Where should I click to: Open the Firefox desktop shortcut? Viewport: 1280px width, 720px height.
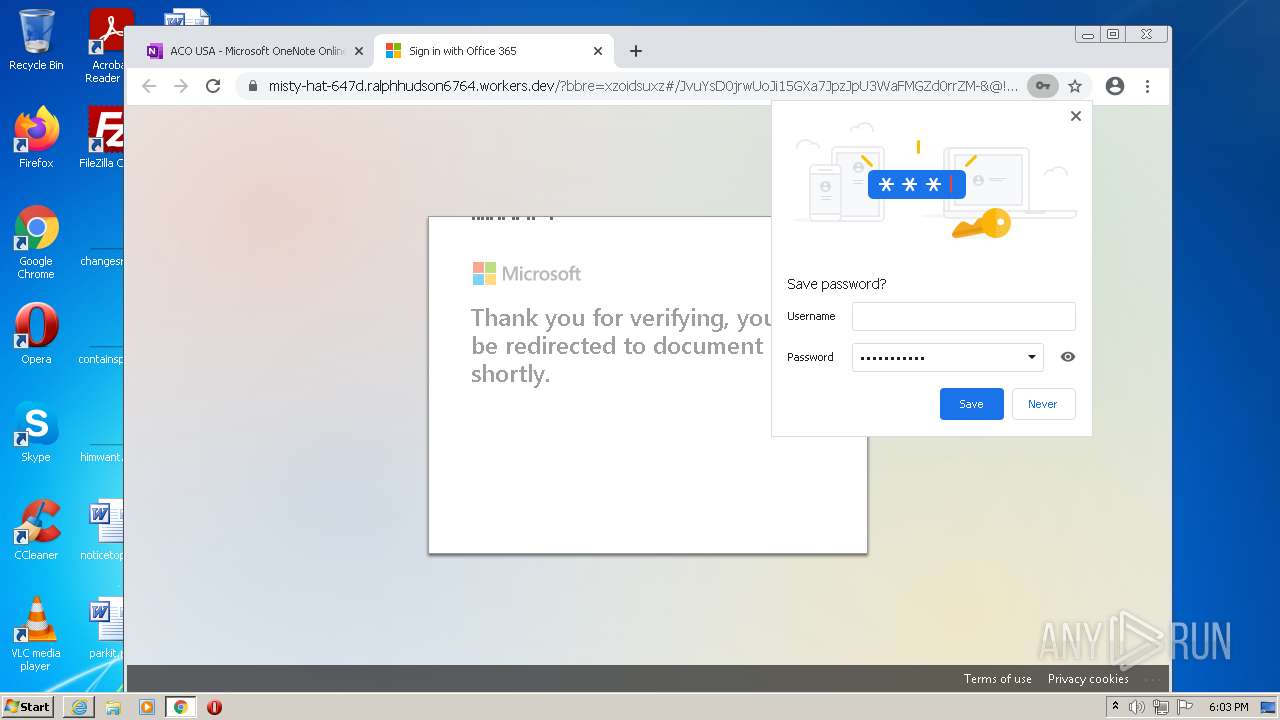click(x=36, y=137)
